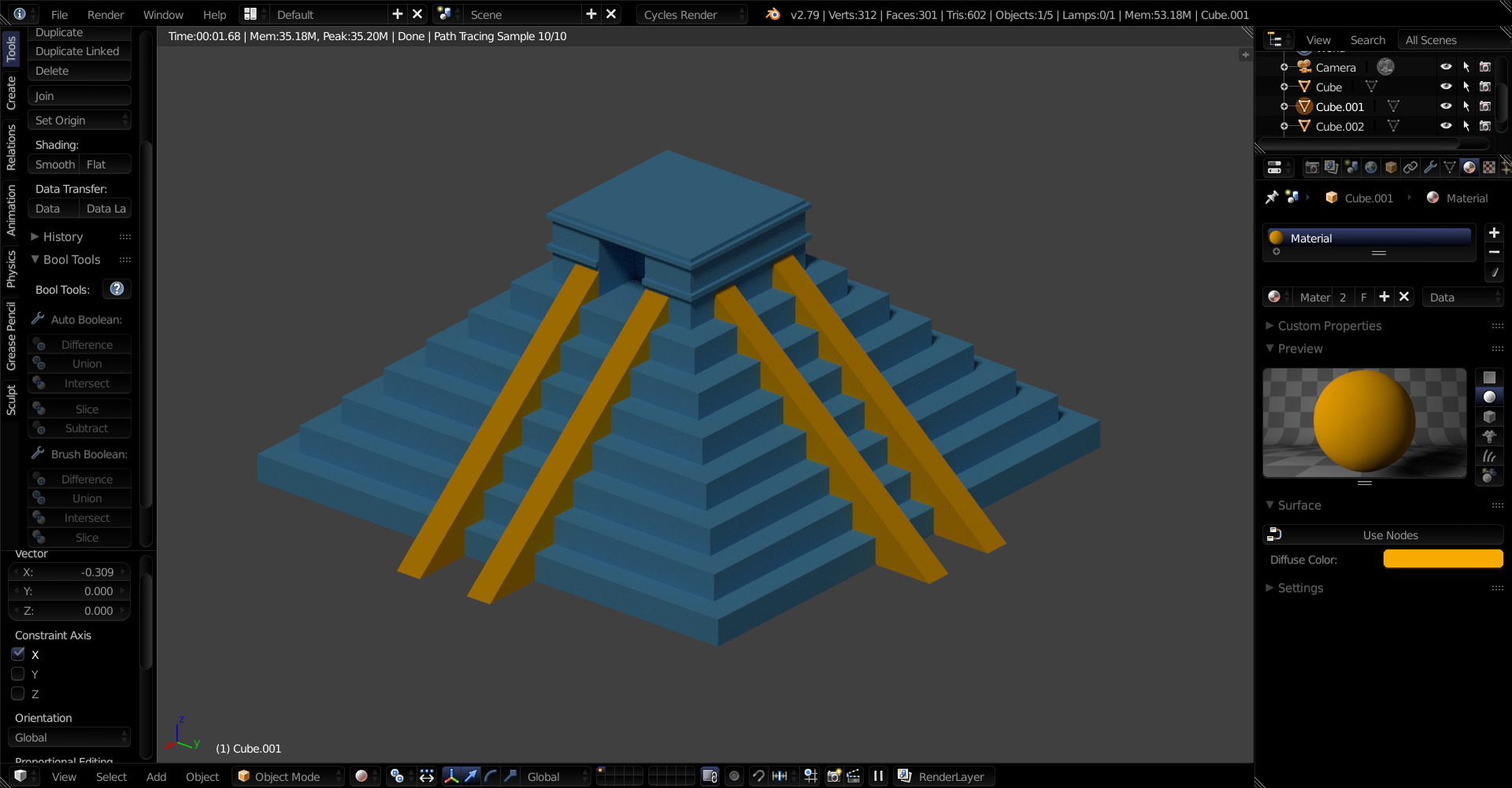This screenshot has height=788, width=1512.
Task: Open material link Data dropdown
Action: [1463, 297]
